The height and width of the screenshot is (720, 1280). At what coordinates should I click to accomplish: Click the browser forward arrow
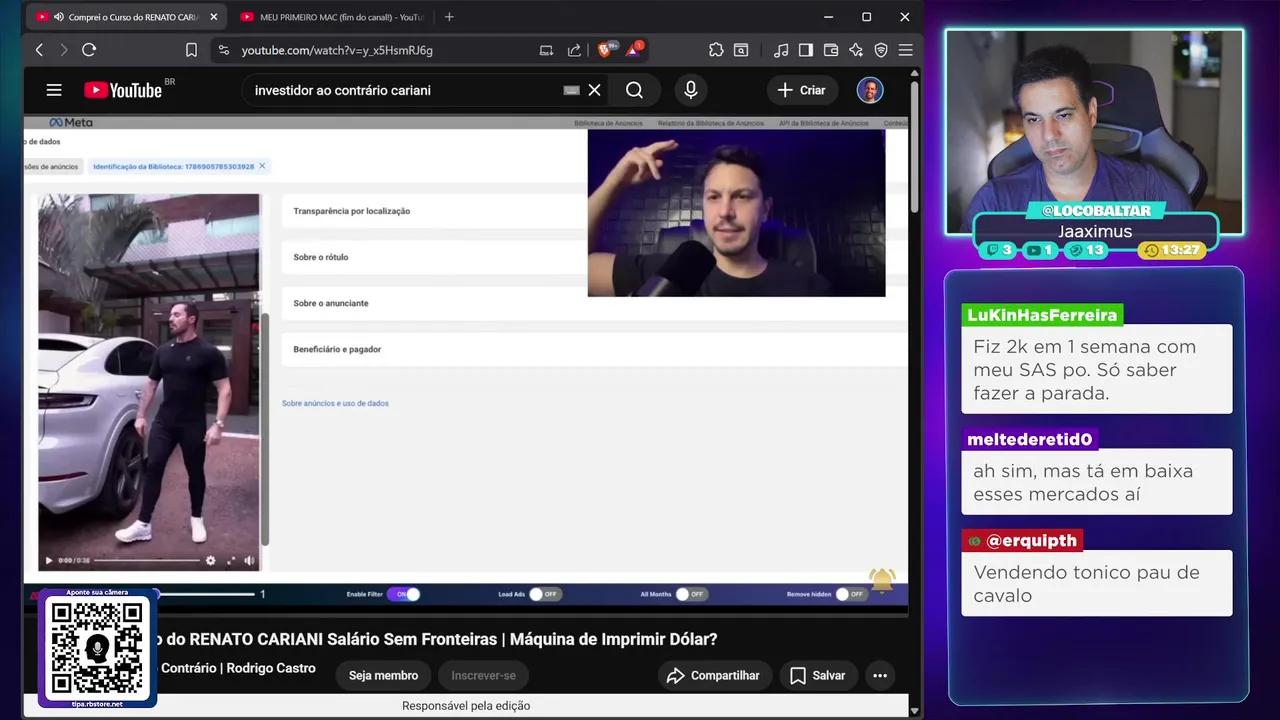tap(64, 50)
